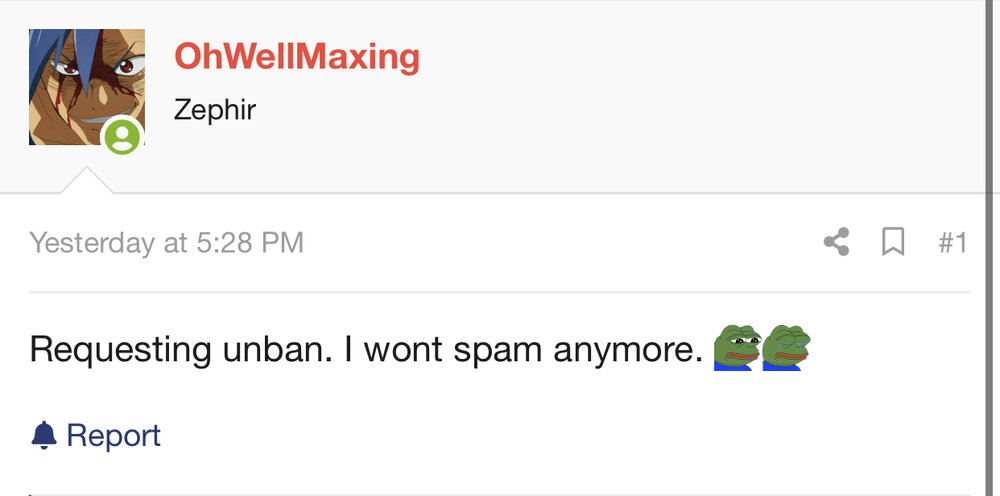Click the Report link
1000x496 pixels.
113,435
